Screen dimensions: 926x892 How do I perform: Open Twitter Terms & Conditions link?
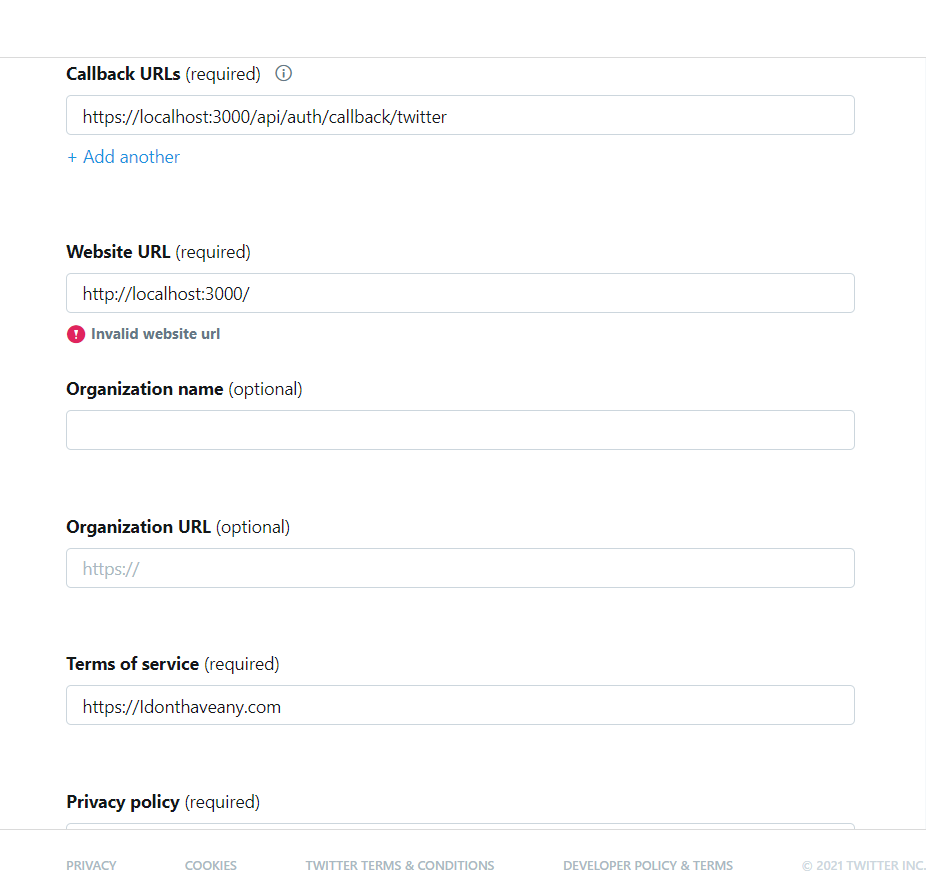[x=400, y=865]
